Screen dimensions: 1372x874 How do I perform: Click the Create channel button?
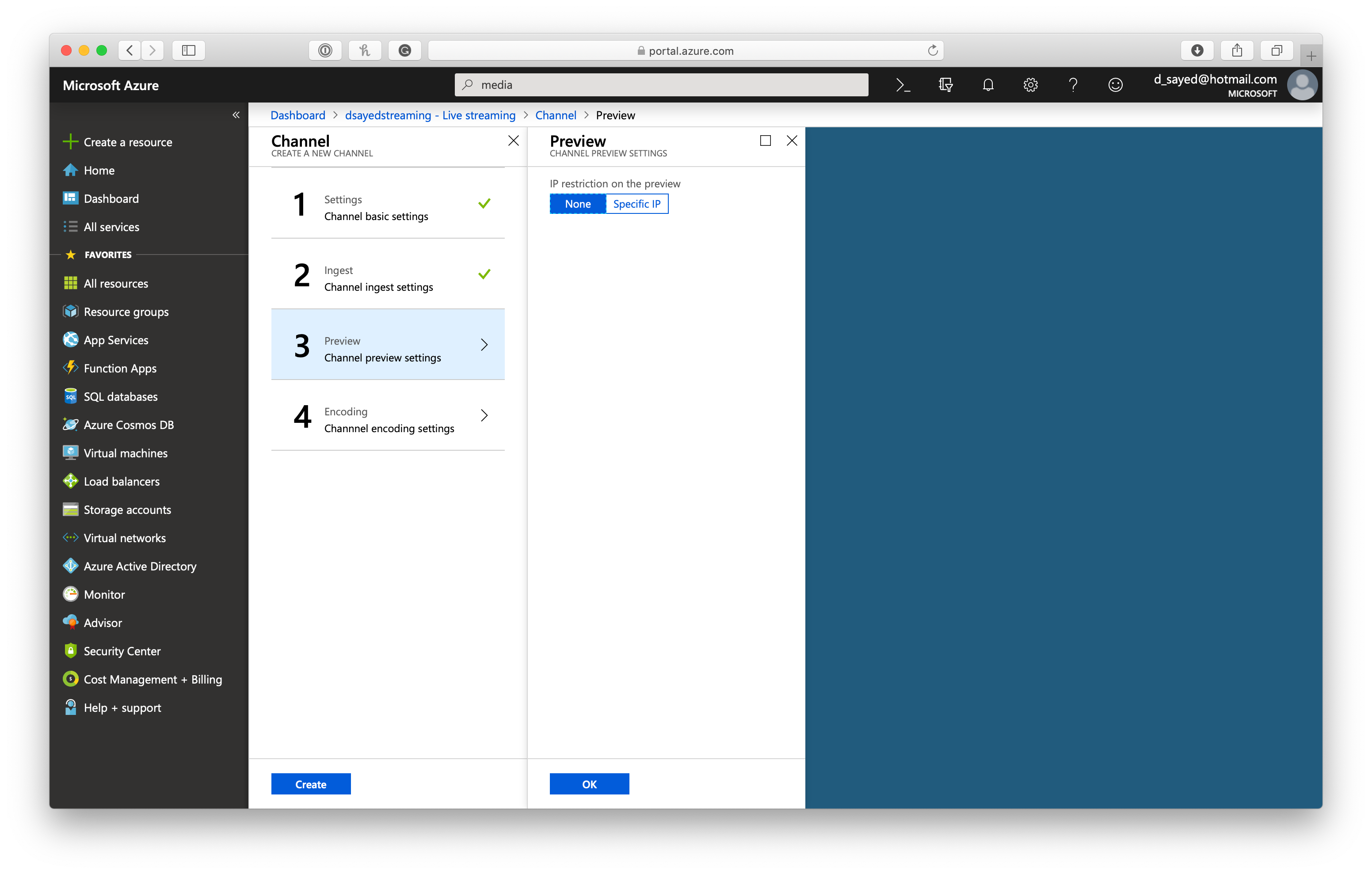(x=311, y=785)
